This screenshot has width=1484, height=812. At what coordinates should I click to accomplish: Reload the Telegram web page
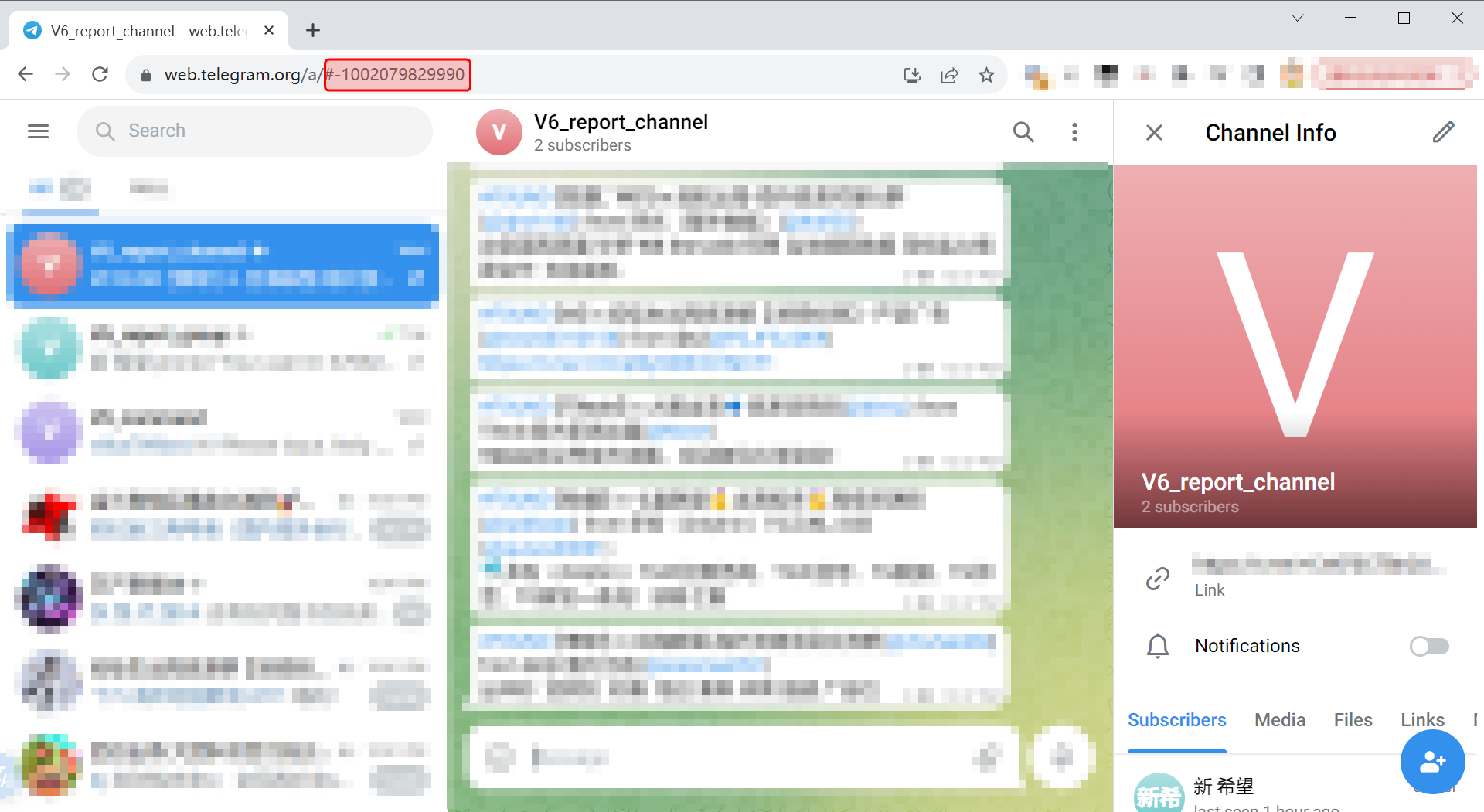tap(100, 74)
